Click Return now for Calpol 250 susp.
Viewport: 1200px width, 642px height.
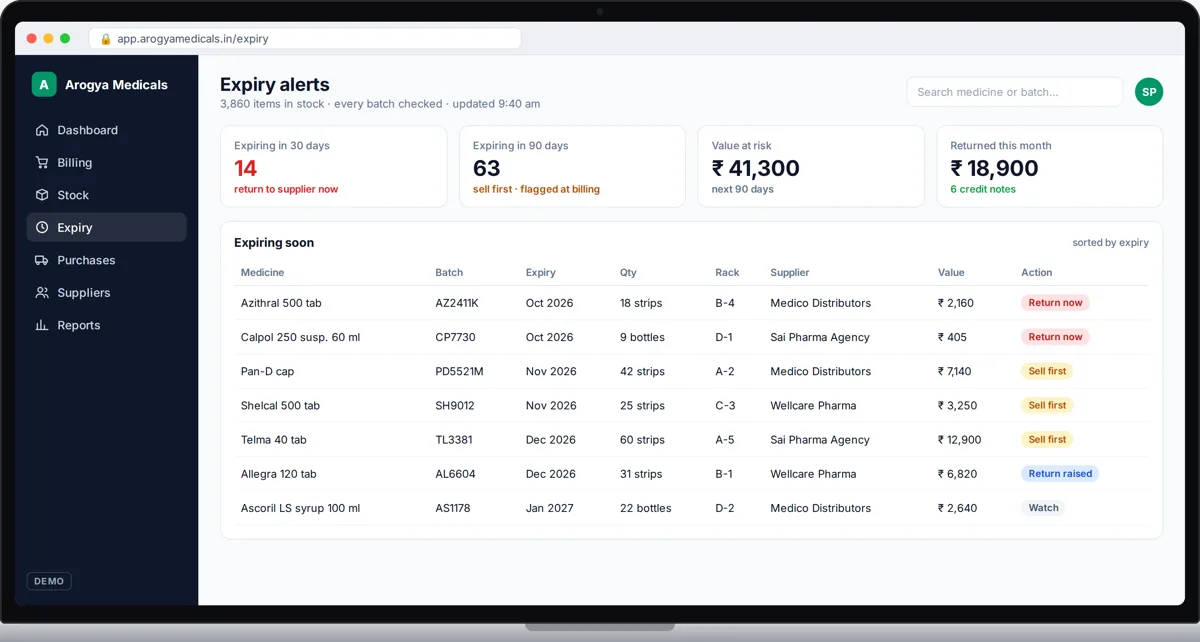point(1055,337)
